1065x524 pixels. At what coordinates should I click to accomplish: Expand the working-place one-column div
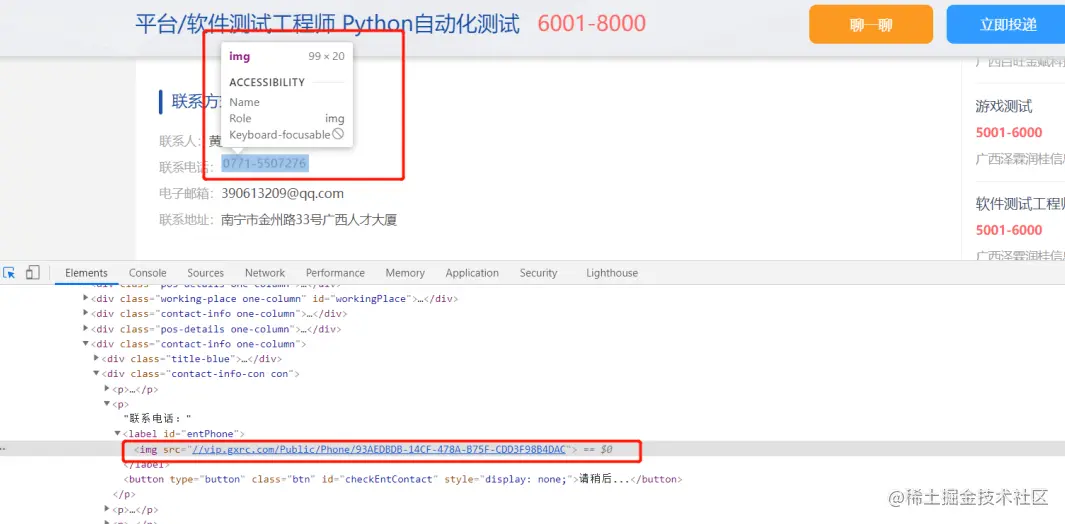coord(86,298)
